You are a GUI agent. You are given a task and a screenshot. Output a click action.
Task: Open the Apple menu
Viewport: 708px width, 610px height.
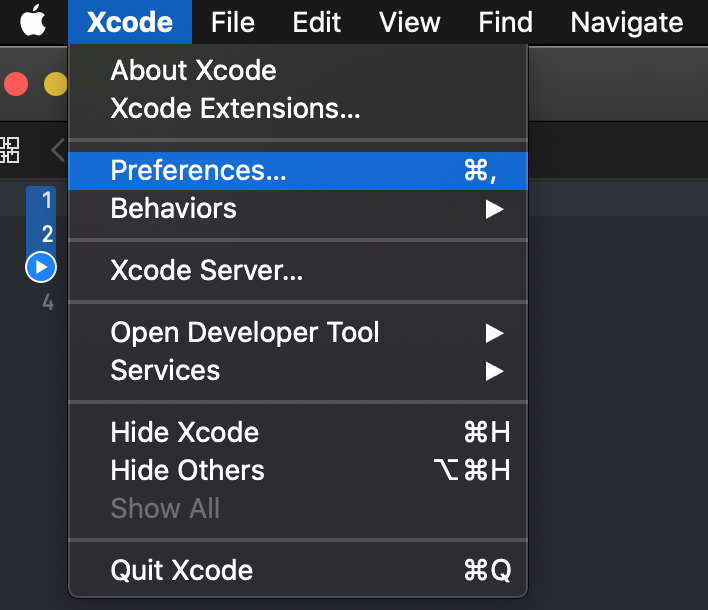pyautogui.click(x=33, y=21)
